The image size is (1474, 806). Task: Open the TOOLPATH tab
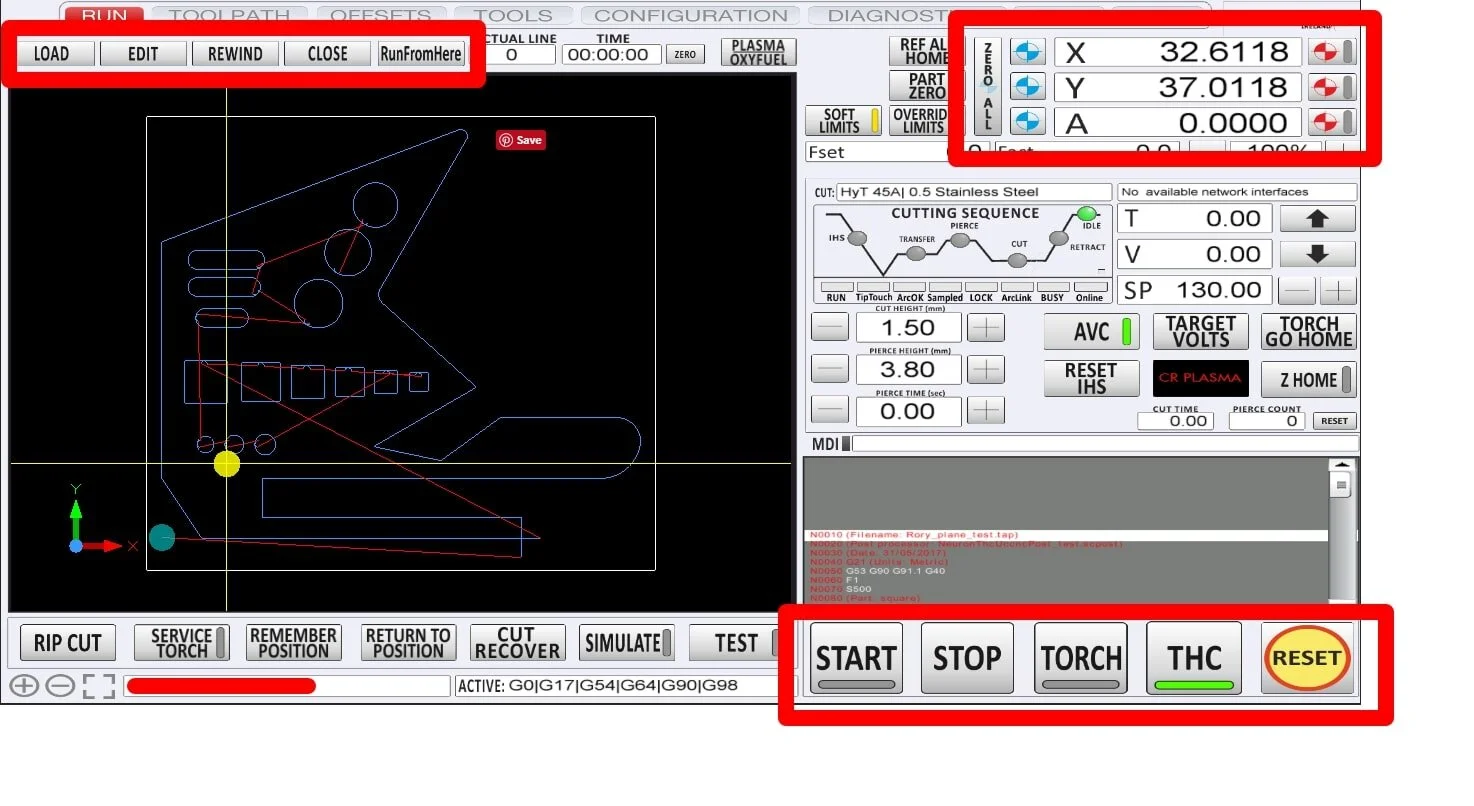(x=229, y=15)
